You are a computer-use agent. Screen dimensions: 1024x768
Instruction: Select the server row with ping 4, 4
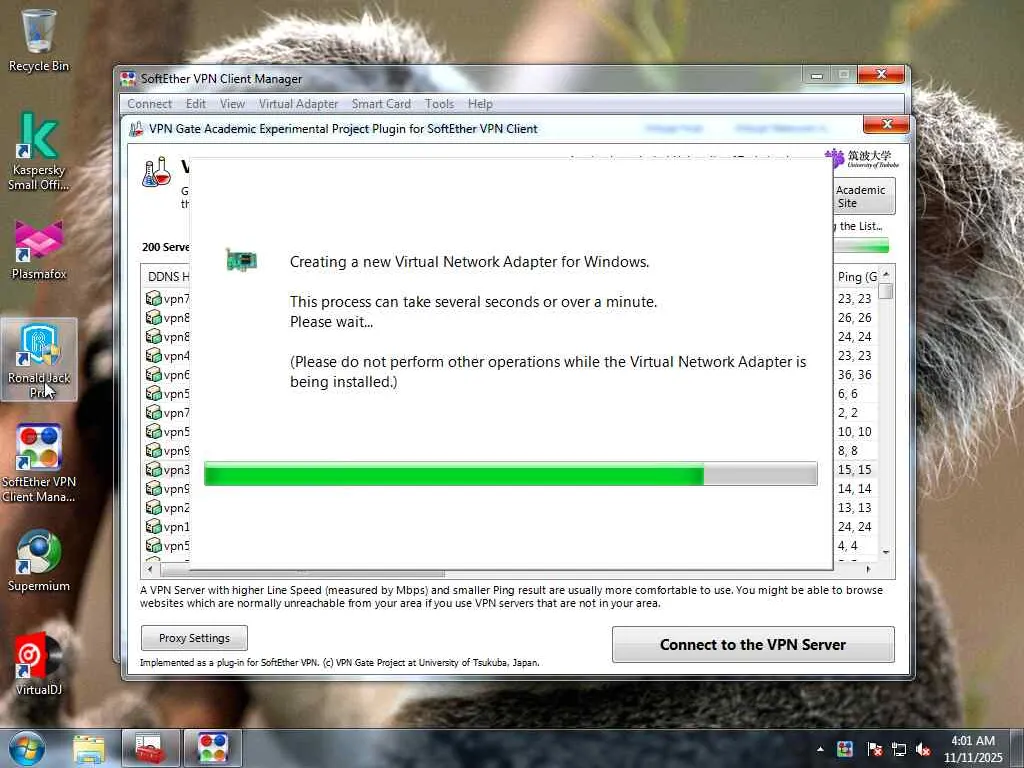tap(855, 545)
